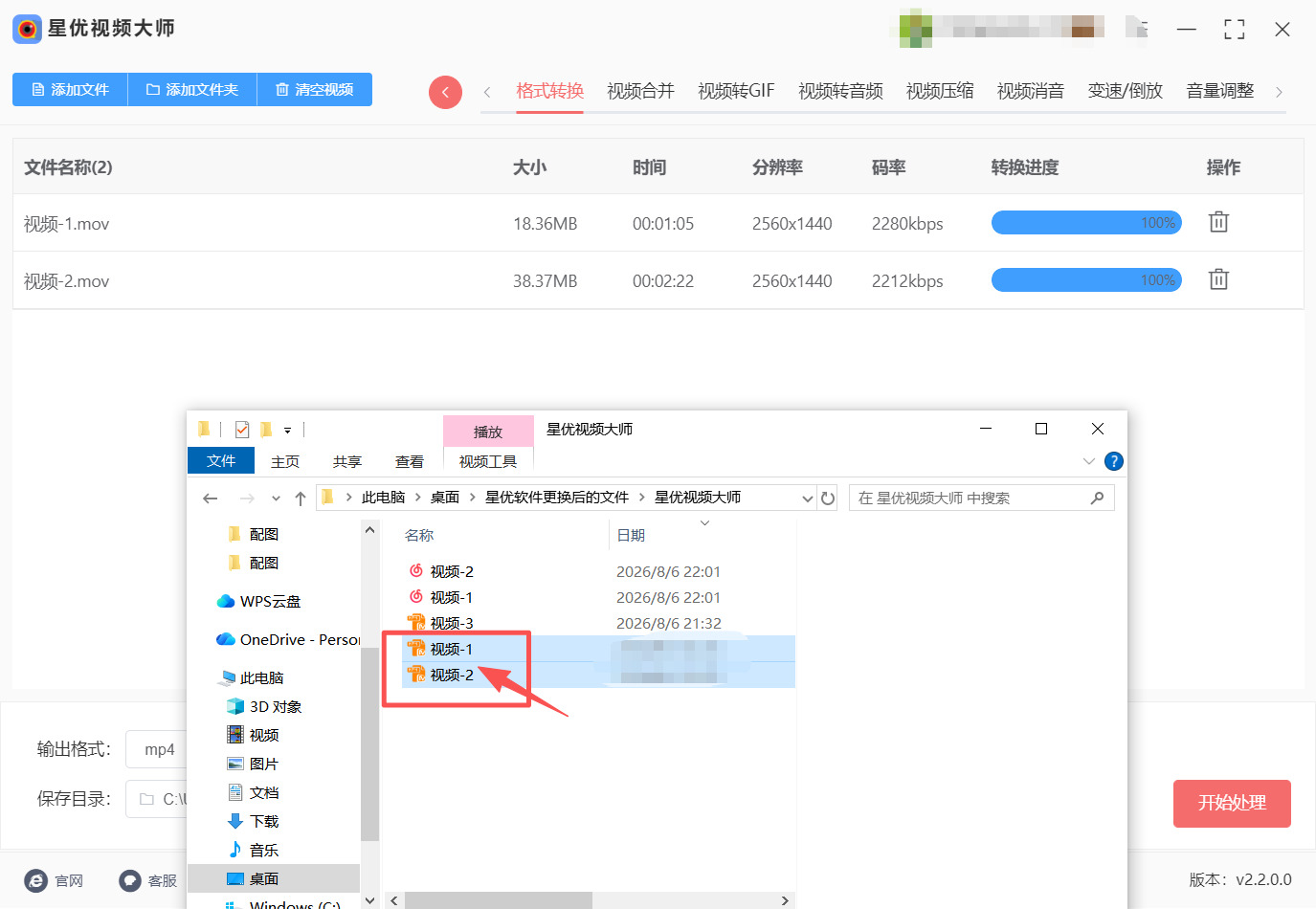This screenshot has width=1316, height=909.
Task: Switch to the 视频压缩 tab
Action: point(940,91)
